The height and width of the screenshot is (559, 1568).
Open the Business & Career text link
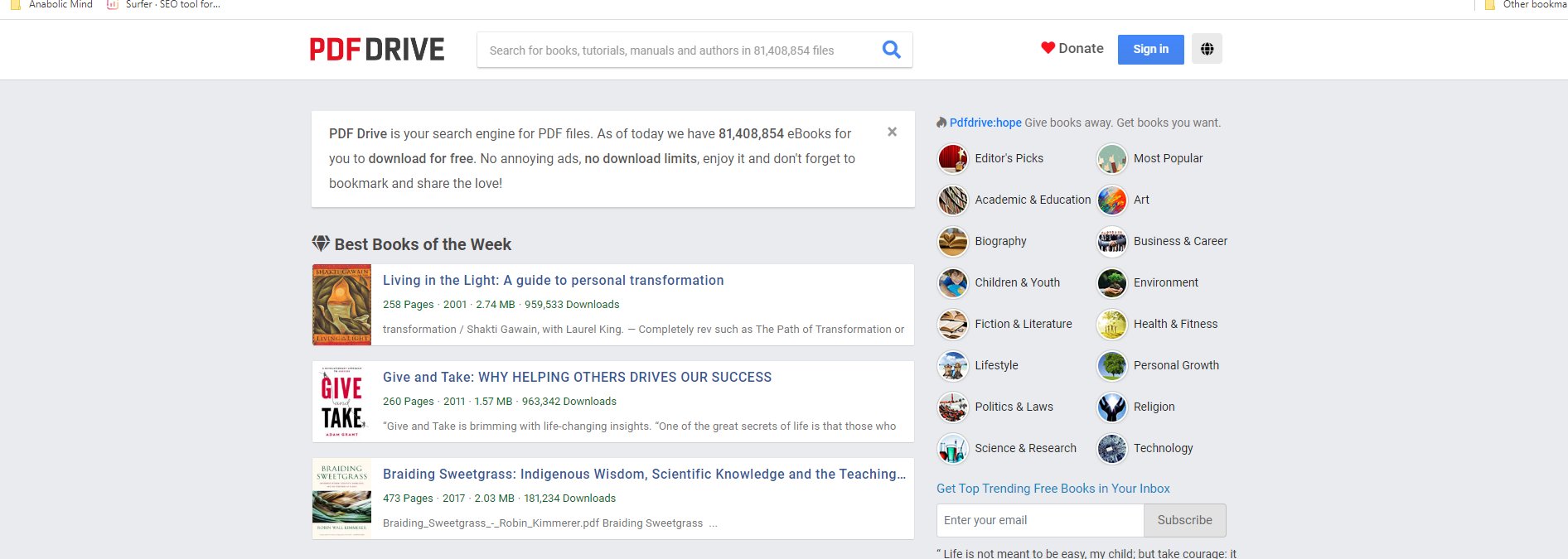[x=1180, y=241]
